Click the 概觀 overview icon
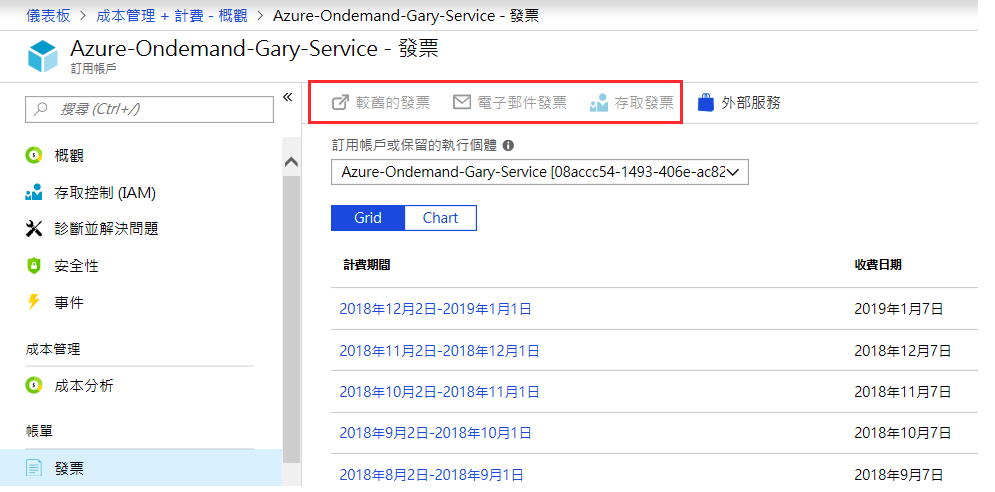Image resolution: width=995 pixels, height=492 pixels. [x=34, y=156]
